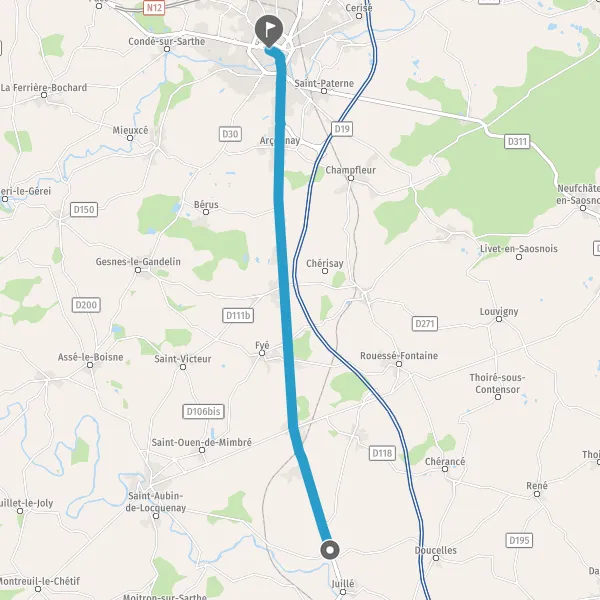The image size is (600, 600).
Task: Select the D19 road shield
Action: click(342, 129)
